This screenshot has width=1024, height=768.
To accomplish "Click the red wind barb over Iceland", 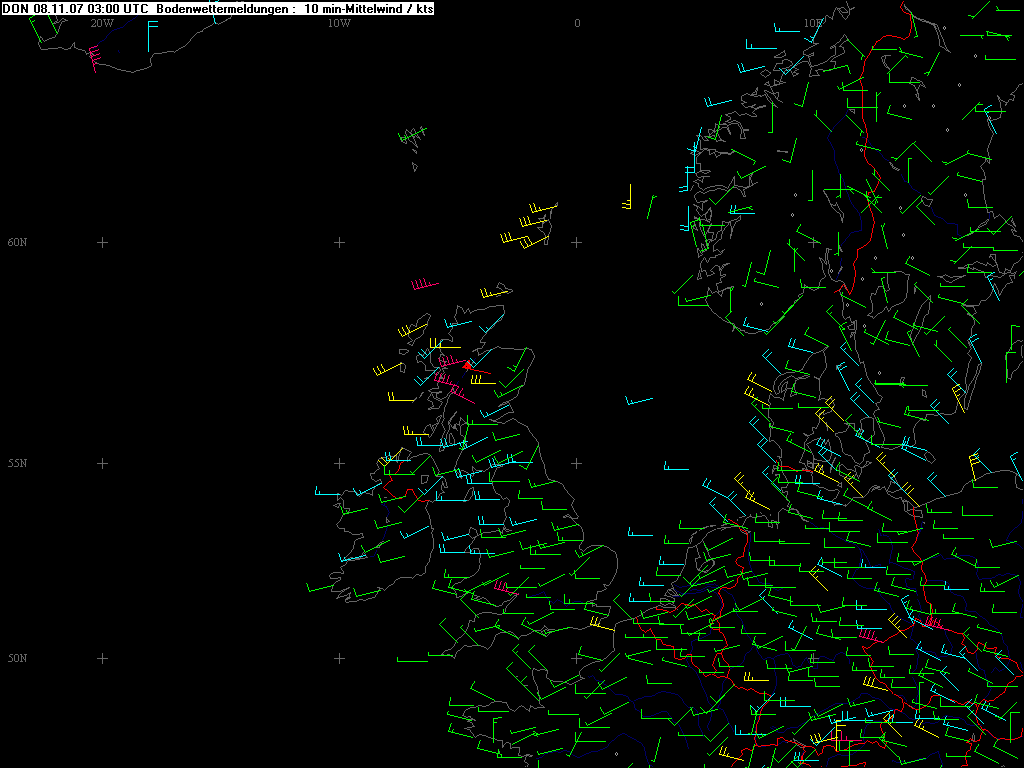I will point(94,58).
